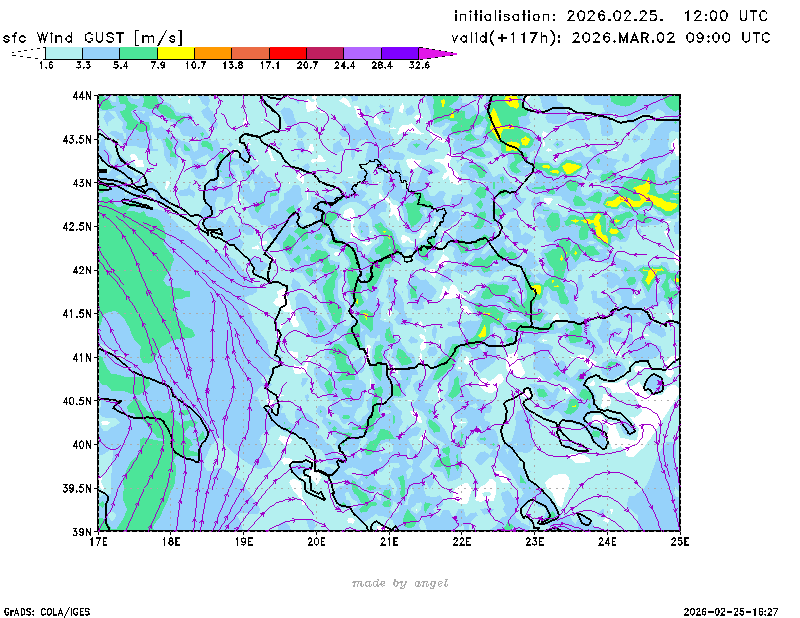The height and width of the screenshot is (618, 800).
Task: Click the bright red legend swatch
Action: [288, 52]
